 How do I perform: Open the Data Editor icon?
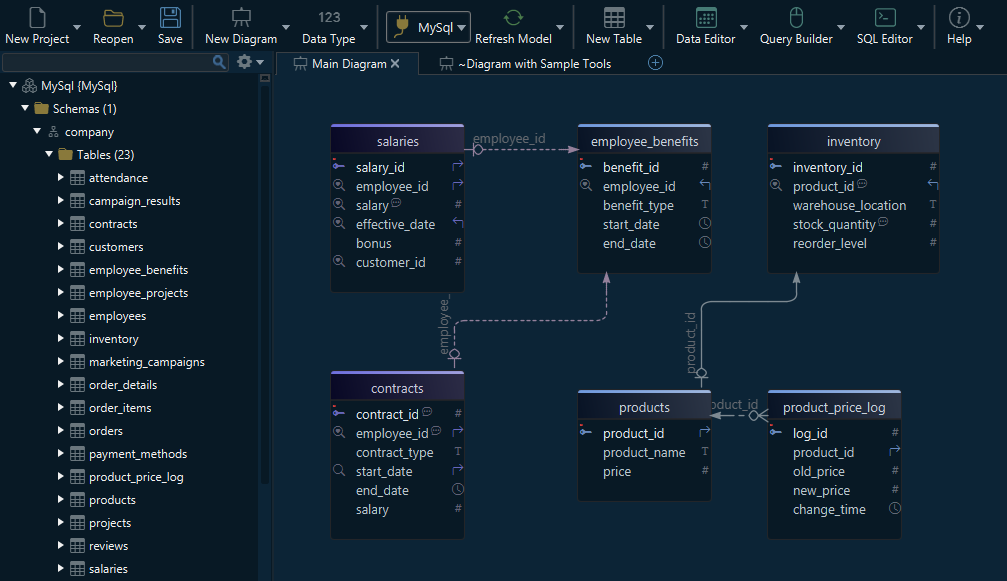click(x=706, y=17)
